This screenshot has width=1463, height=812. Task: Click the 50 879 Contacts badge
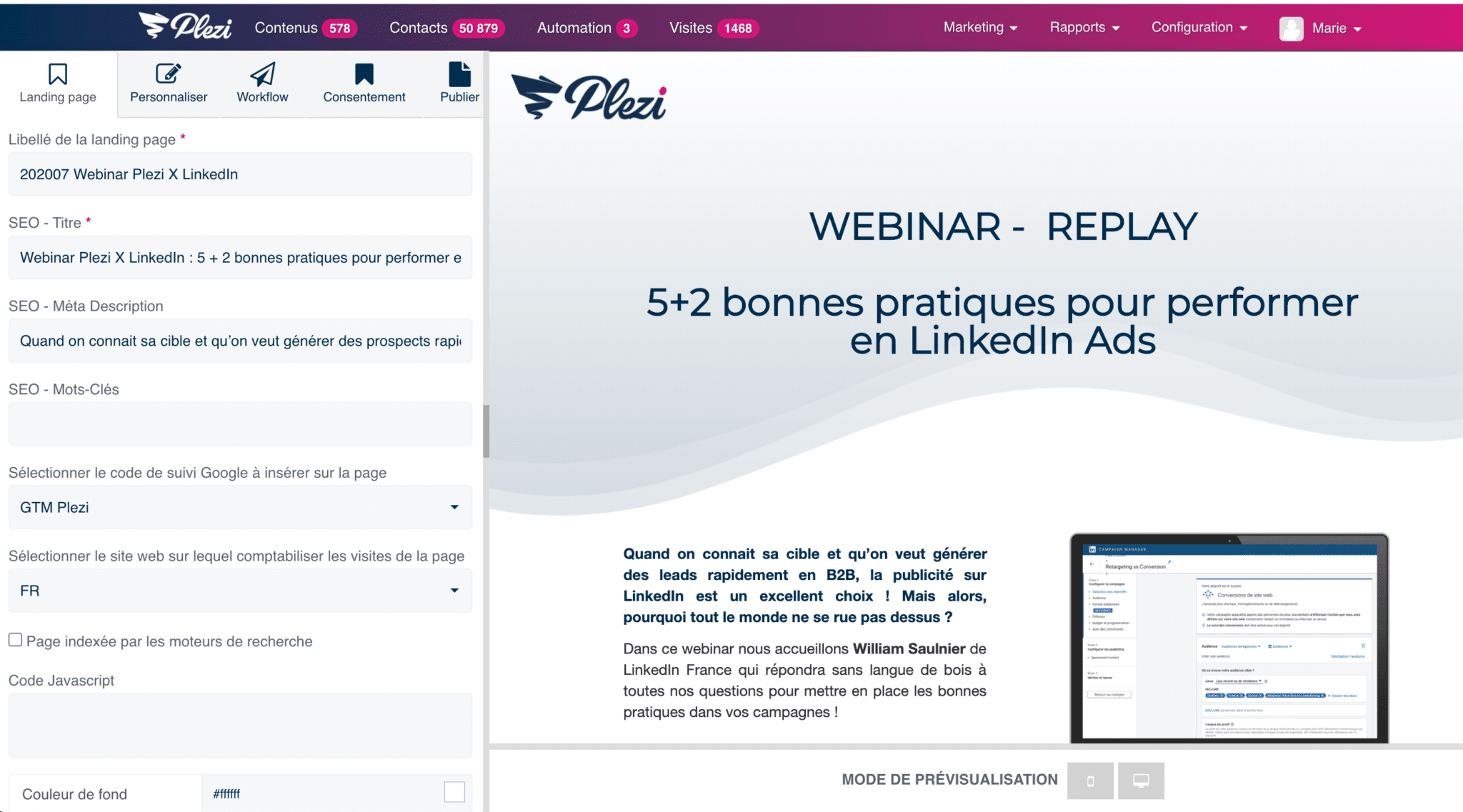[479, 29]
